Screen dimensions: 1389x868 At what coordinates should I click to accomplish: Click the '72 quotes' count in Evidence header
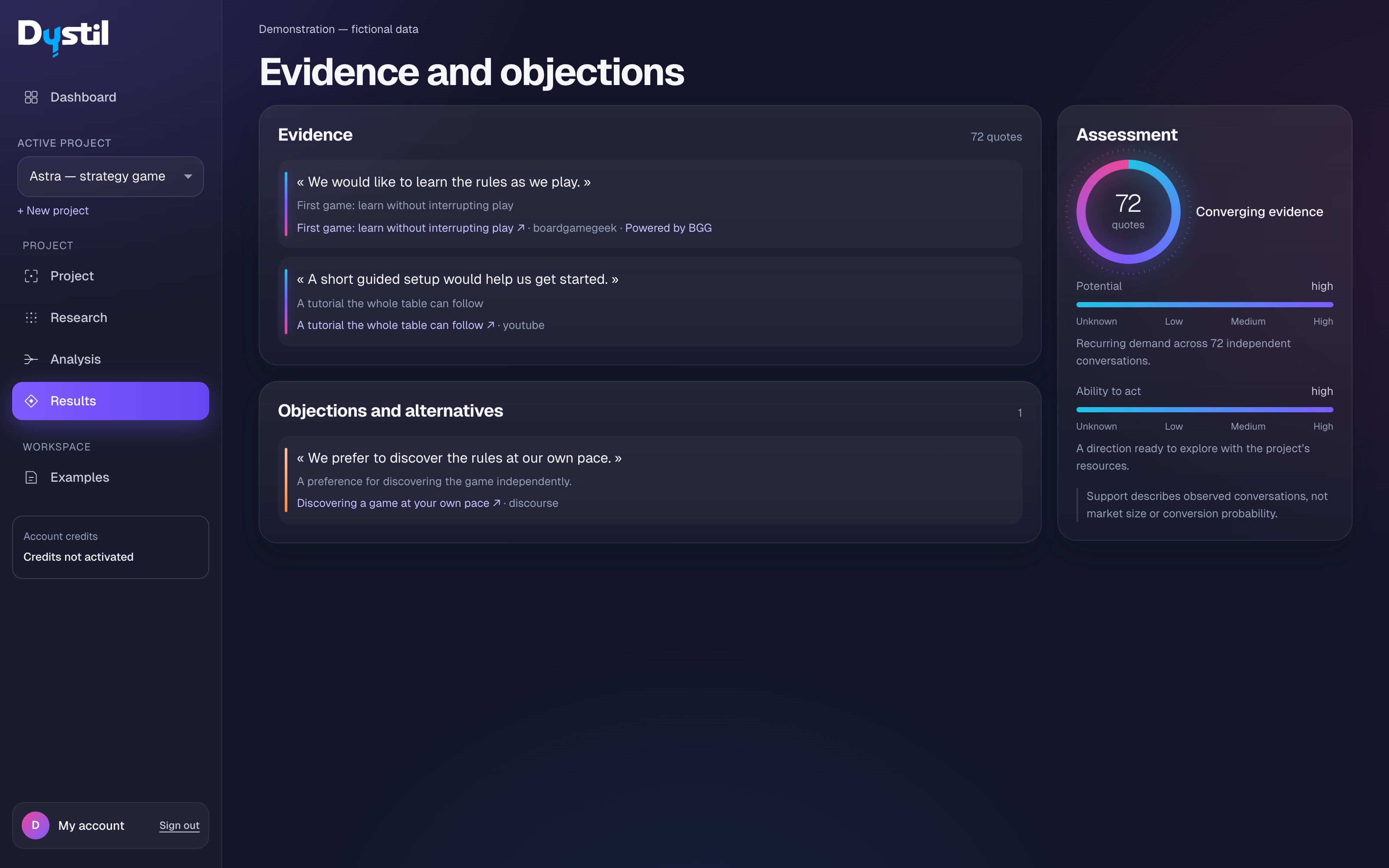coord(996,137)
